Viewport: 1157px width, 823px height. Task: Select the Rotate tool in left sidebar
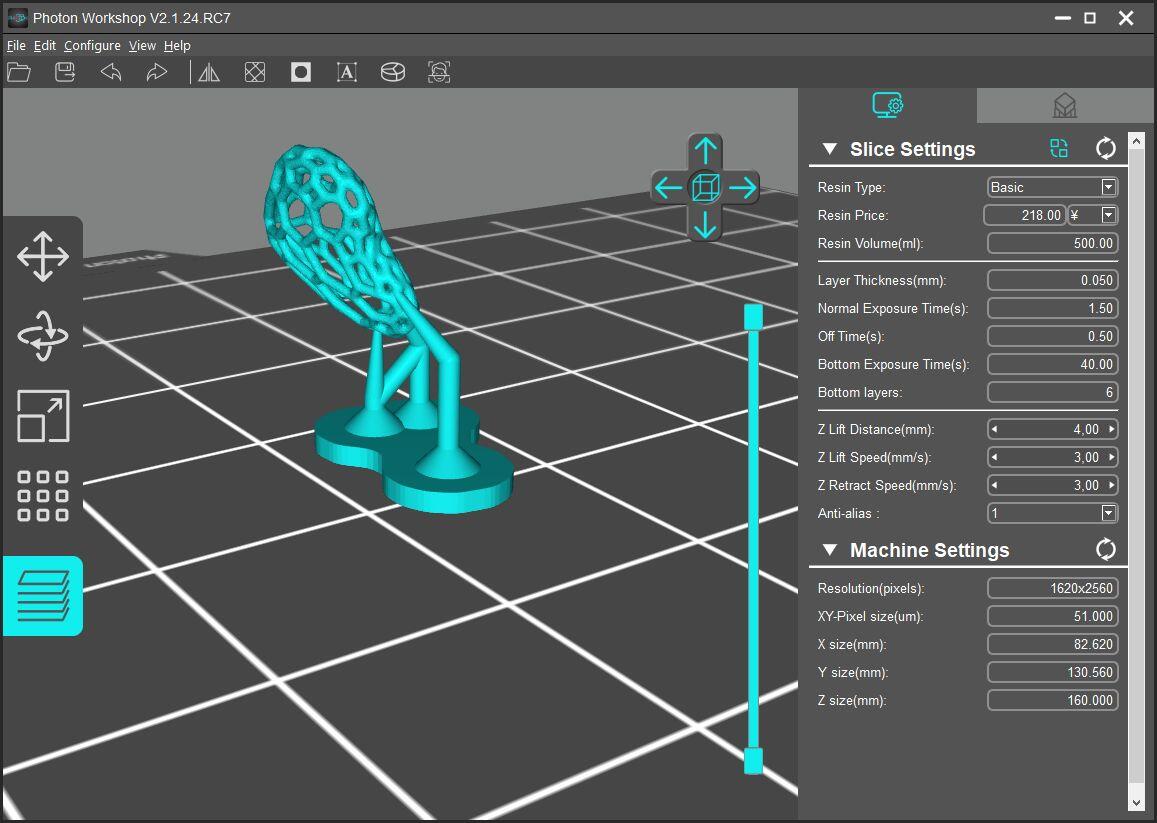click(43, 336)
